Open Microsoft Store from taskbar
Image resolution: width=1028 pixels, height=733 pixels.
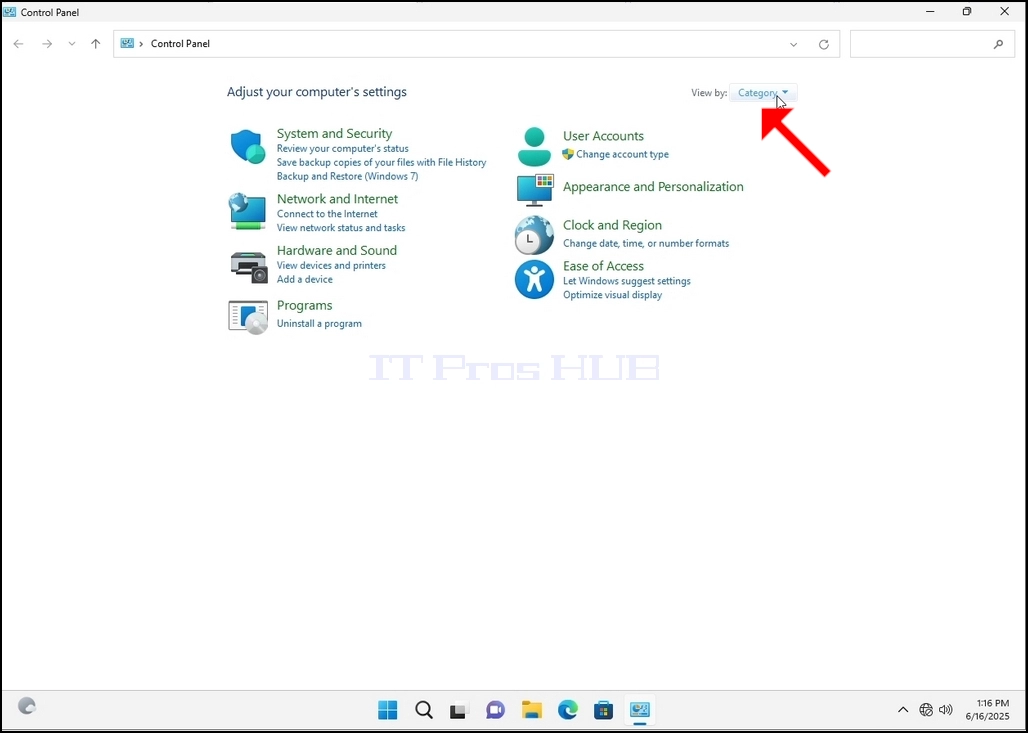[603, 710]
